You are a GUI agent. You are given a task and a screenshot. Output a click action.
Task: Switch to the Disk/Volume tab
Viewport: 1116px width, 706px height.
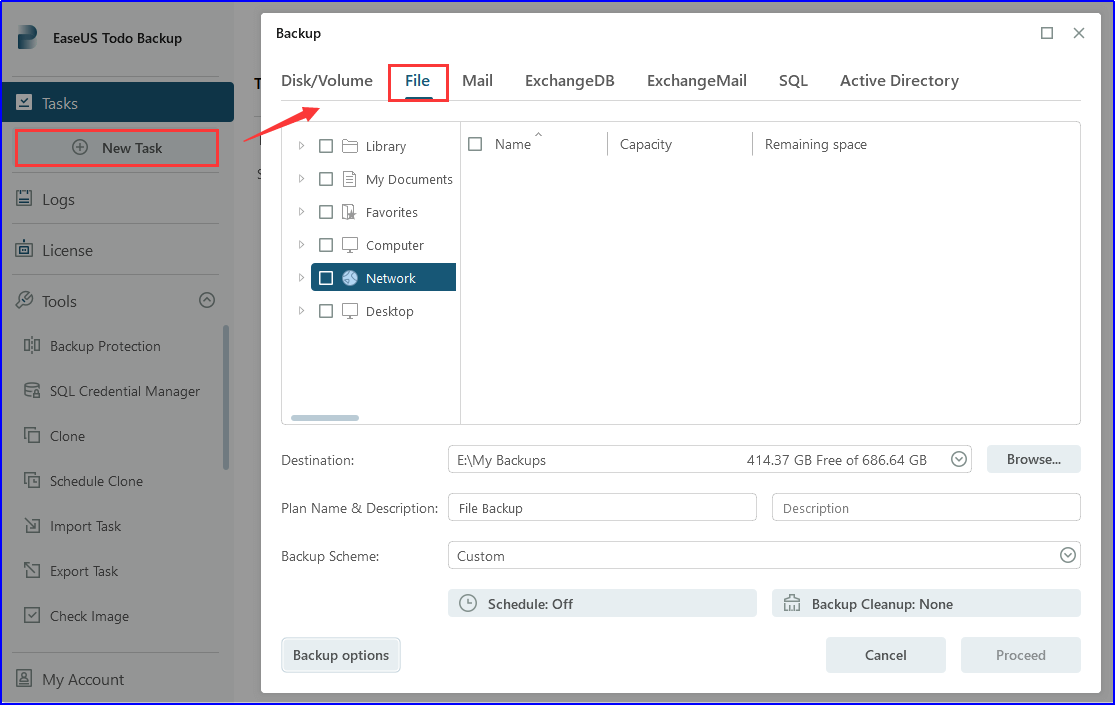[x=327, y=81]
